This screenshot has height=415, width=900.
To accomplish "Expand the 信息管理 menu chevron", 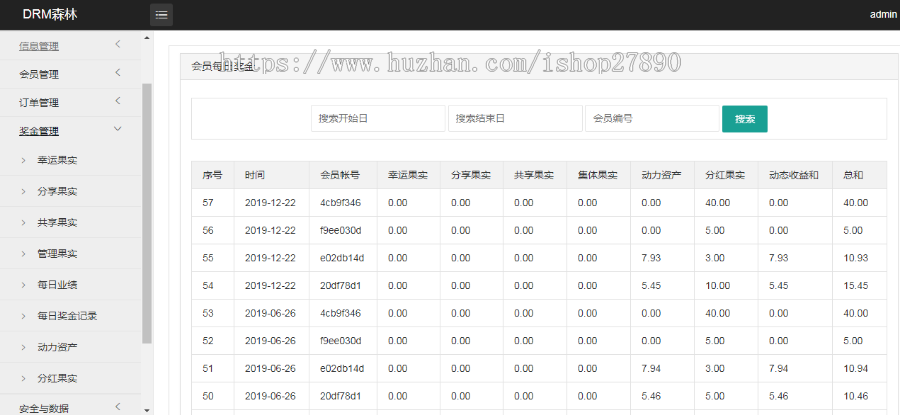I will coord(118,44).
